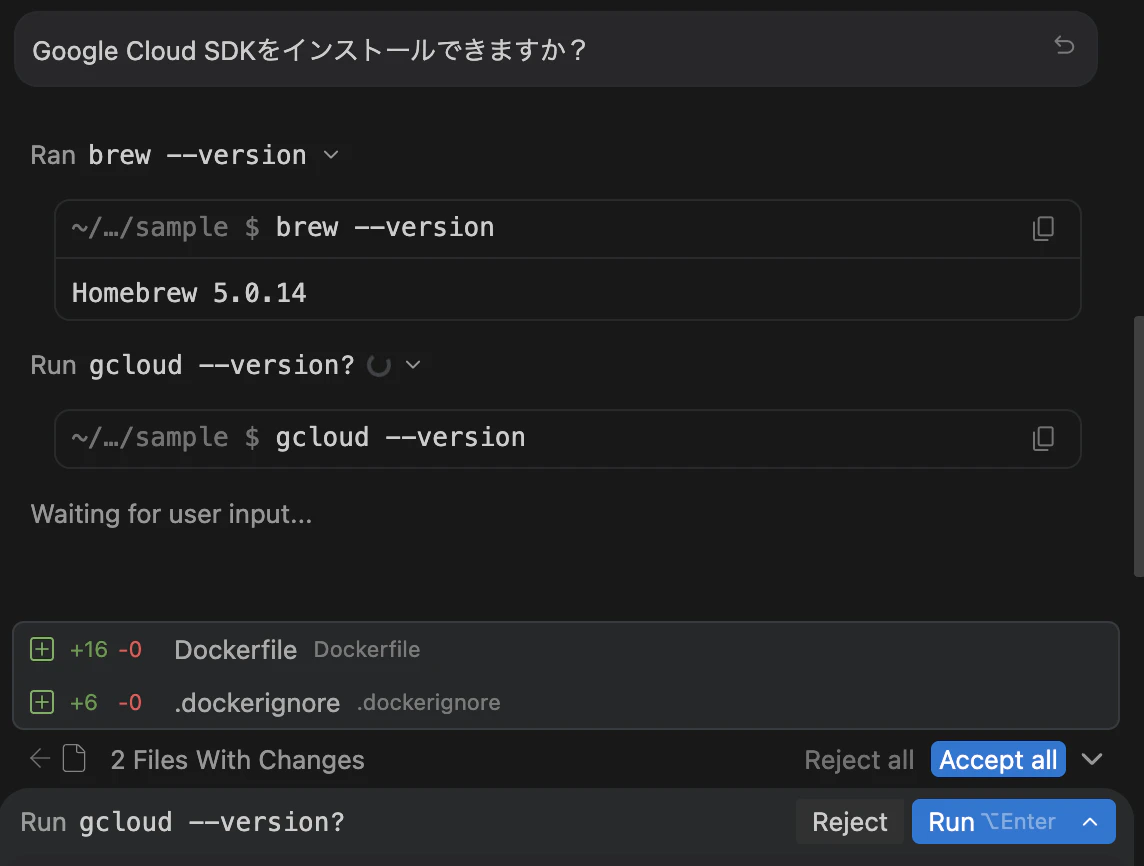The image size is (1144, 866).
Task: Click the chat panel vertical scrollbar
Action: 1138,446
